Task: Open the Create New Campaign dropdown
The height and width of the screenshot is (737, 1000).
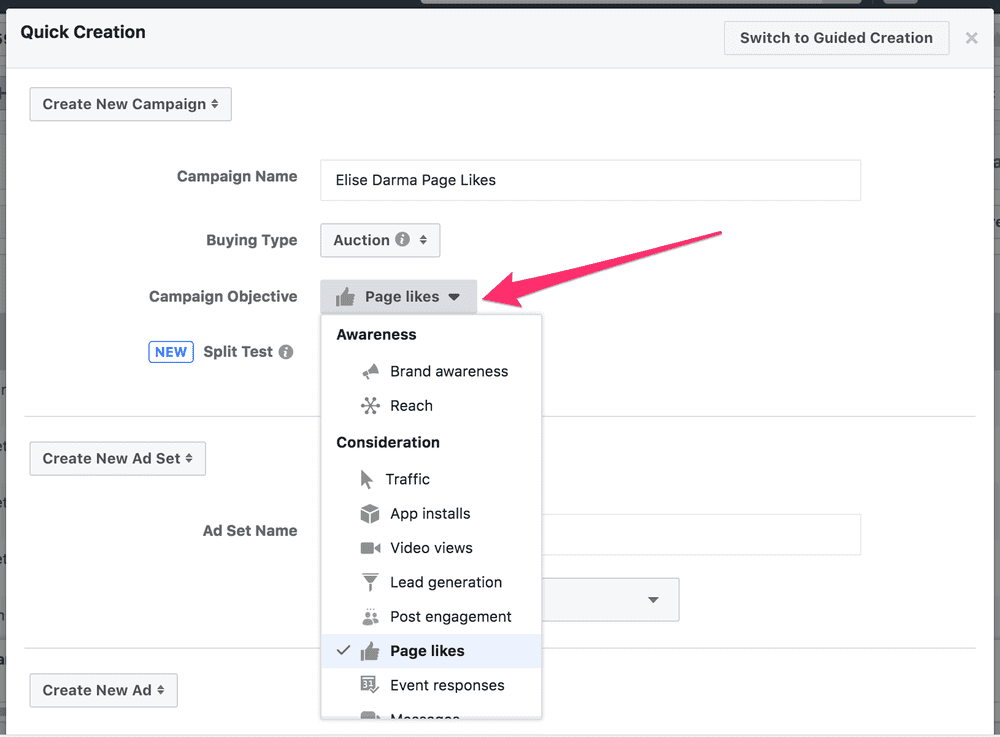Action: tap(130, 104)
